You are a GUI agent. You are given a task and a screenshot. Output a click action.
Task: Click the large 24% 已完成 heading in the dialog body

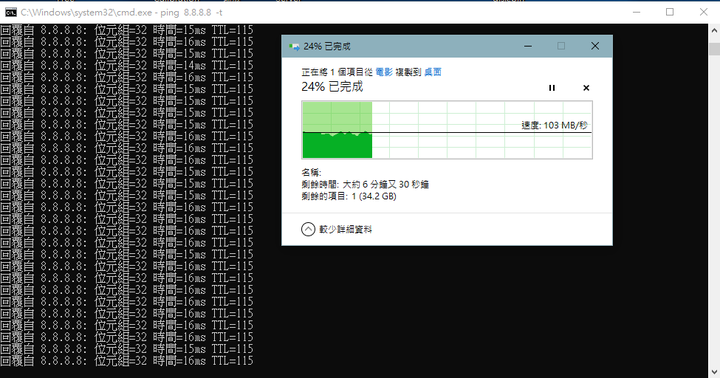[332, 86]
